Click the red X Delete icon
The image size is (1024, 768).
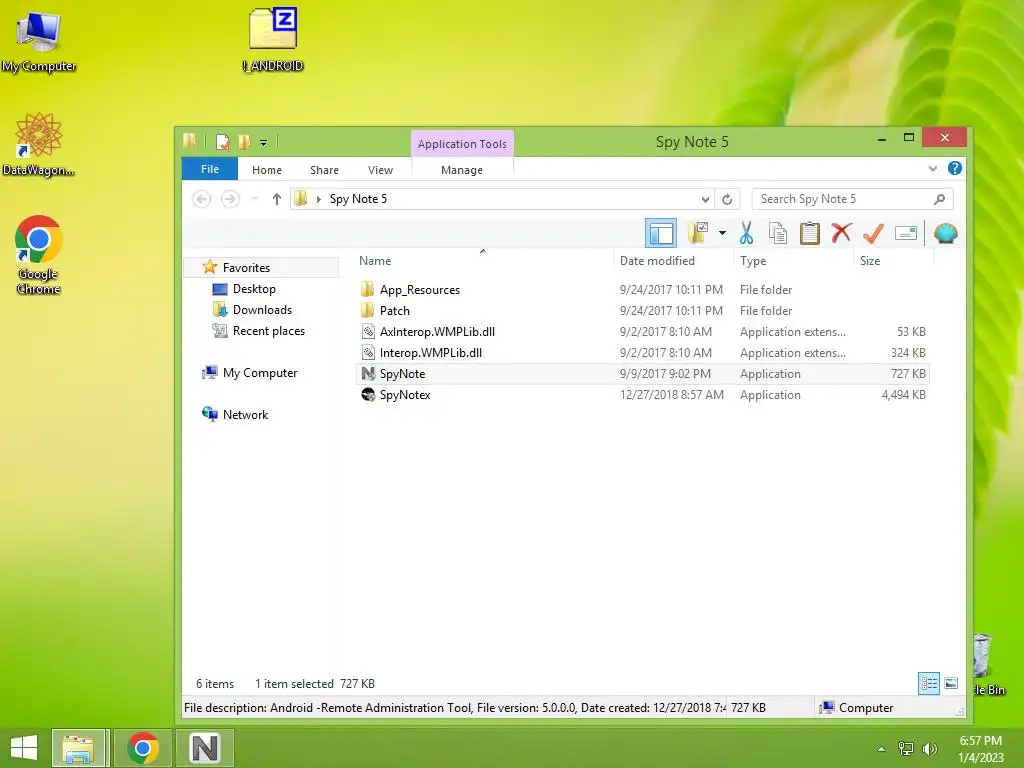(841, 232)
